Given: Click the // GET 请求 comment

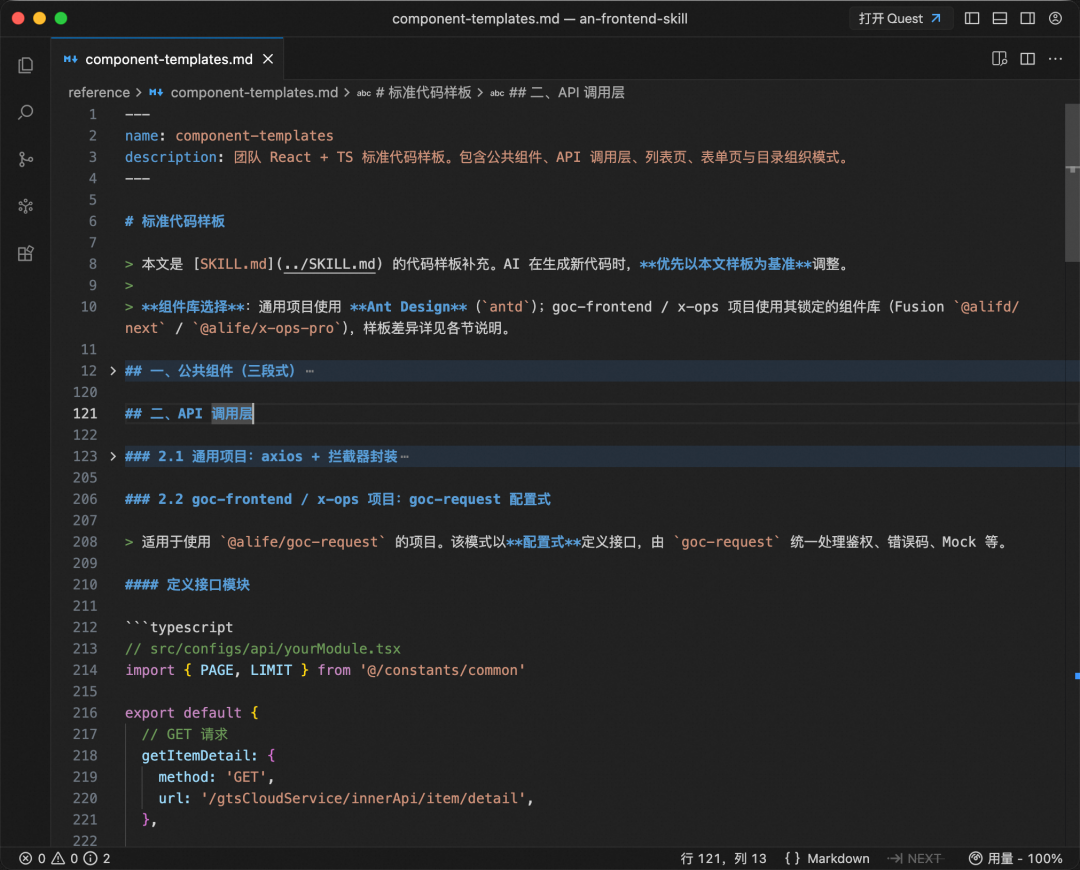Looking at the screenshot, I should pos(185,734).
